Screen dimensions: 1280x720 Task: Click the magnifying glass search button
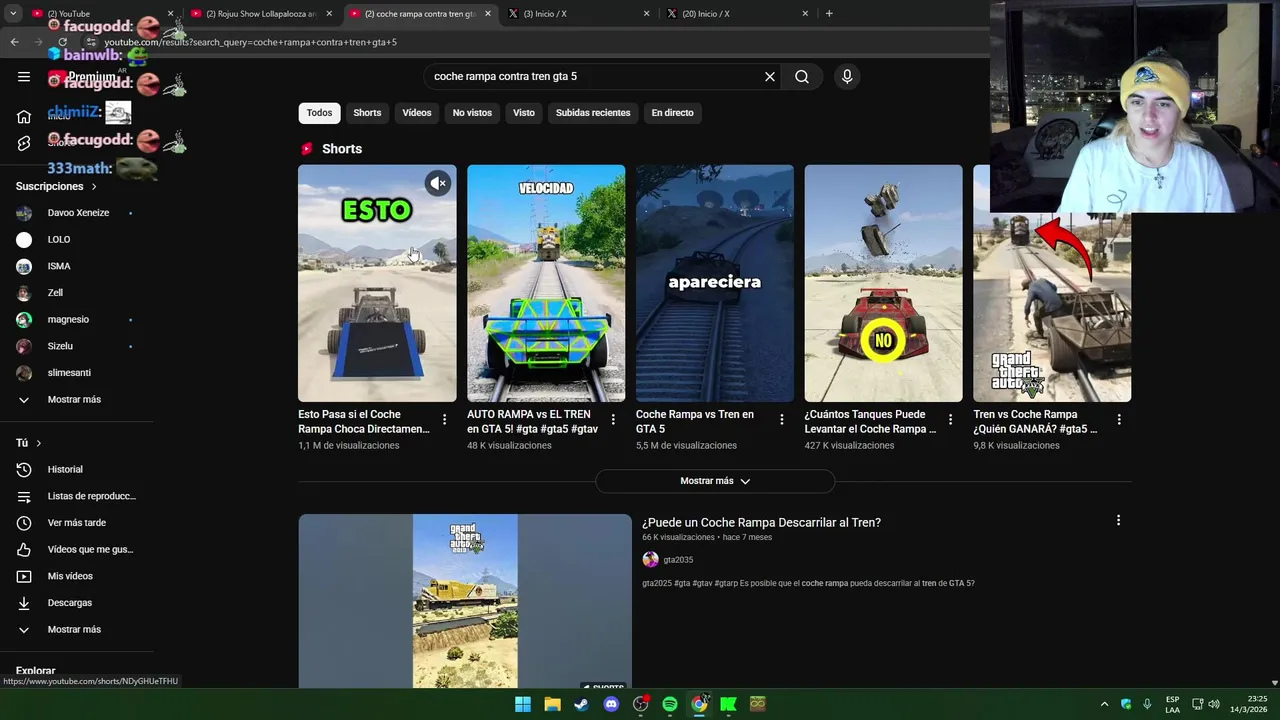802,77
